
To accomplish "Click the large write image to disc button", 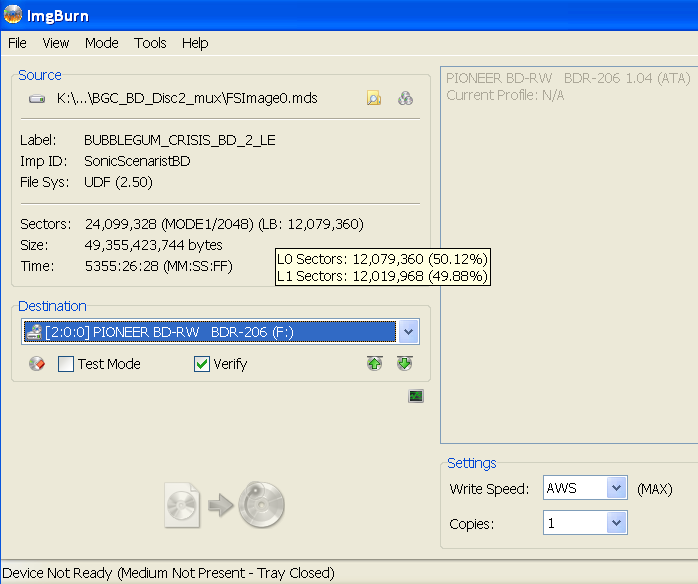I will click(x=224, y=505).
